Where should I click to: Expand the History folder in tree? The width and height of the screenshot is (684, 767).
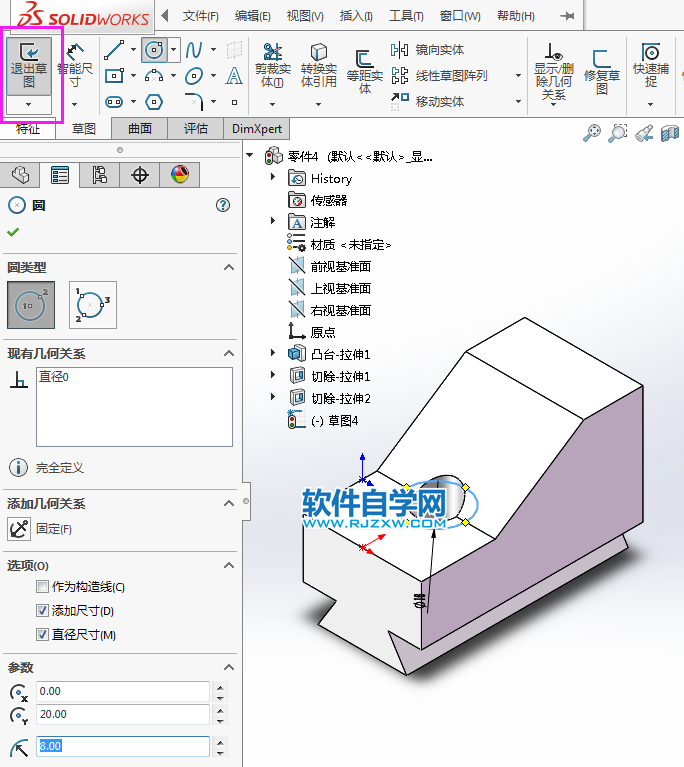click(x=273, y=177)
